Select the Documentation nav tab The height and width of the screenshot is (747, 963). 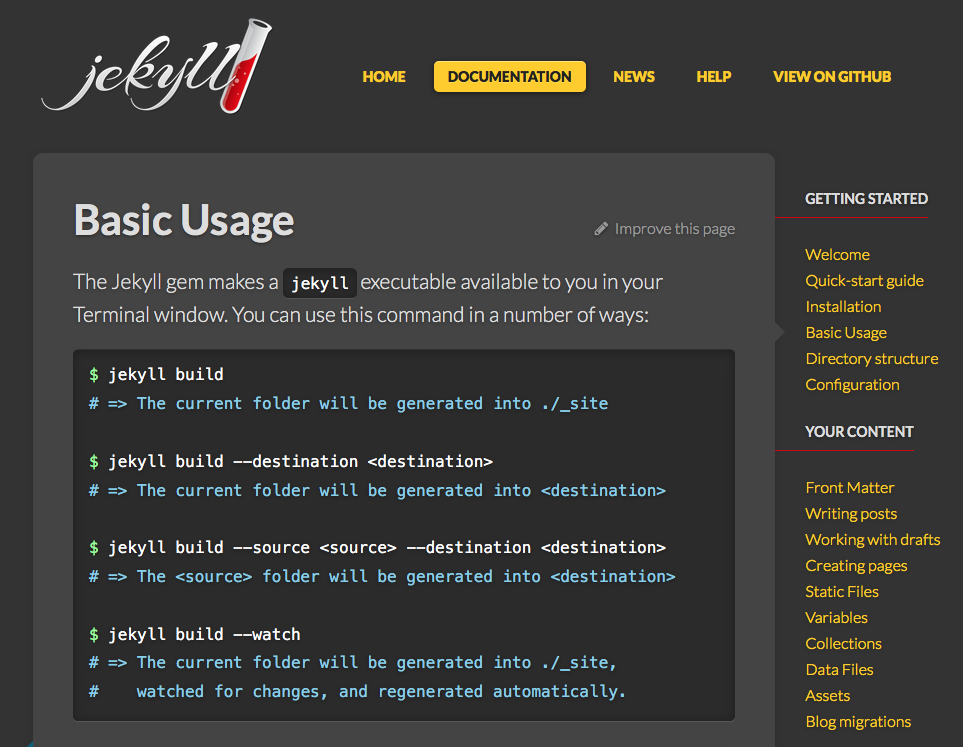(510, 77)
